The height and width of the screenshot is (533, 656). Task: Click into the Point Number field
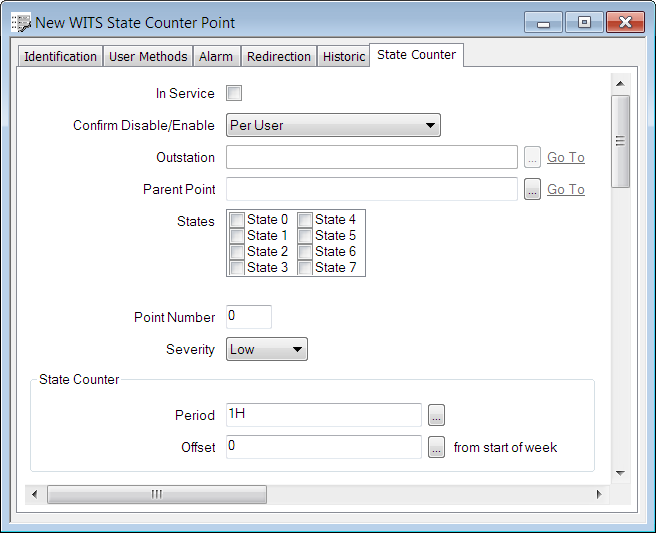(x=249, y=317)
